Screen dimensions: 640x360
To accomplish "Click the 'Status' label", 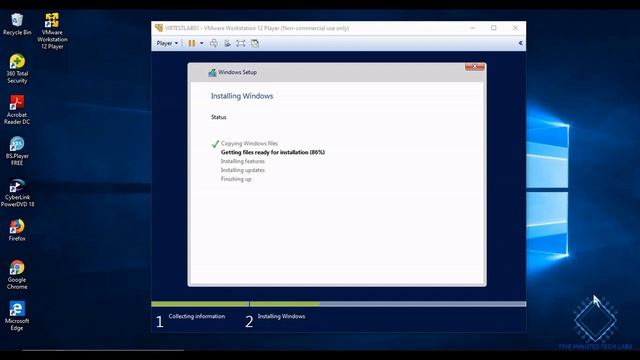I will 218,117.
